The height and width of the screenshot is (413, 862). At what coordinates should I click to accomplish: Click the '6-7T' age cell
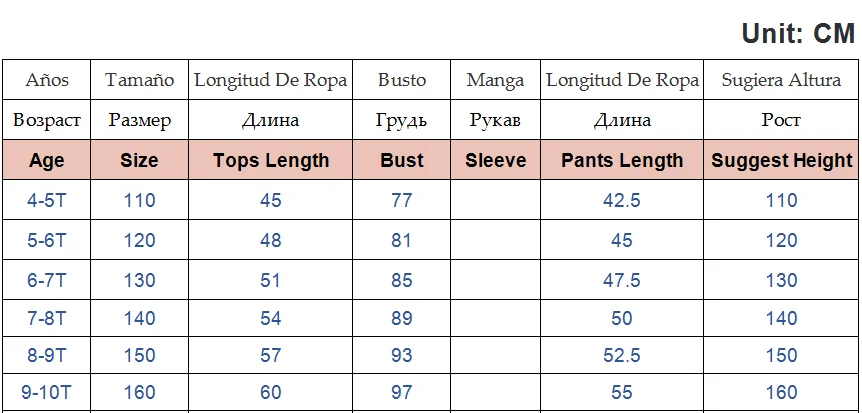(47, 281)
